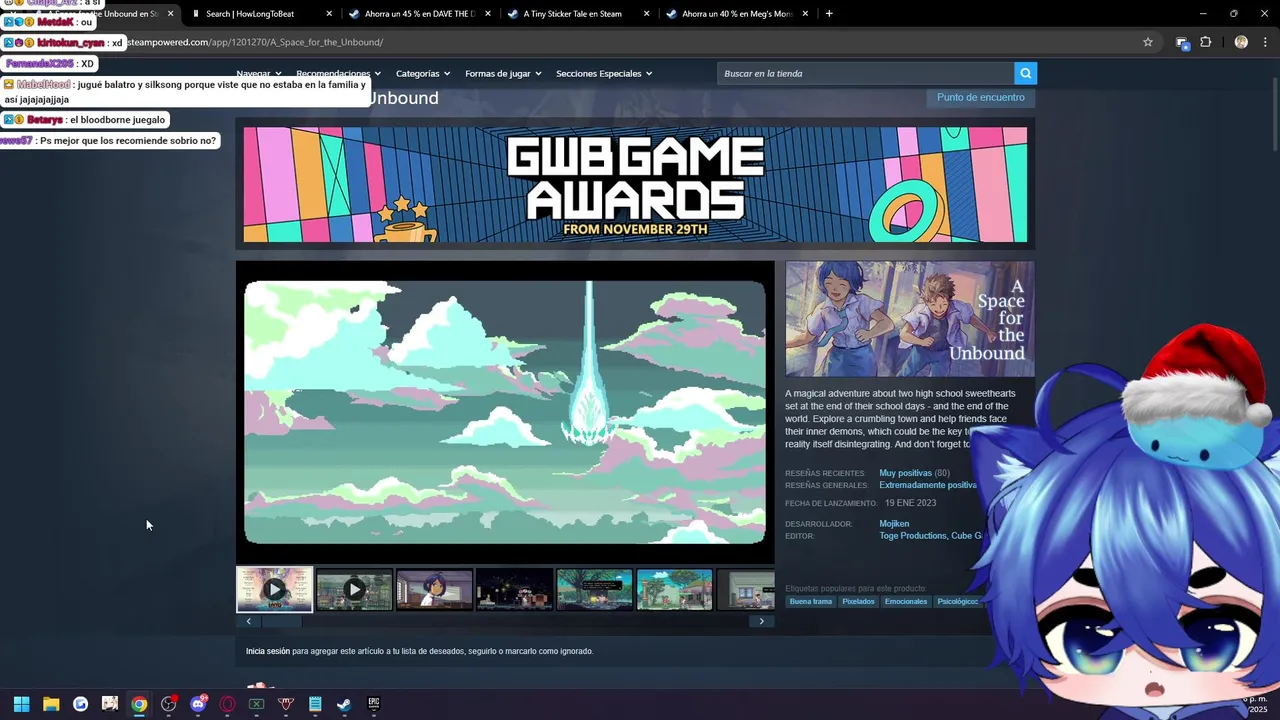
Task: Click the main trailer video player
Action: (505, 412)
